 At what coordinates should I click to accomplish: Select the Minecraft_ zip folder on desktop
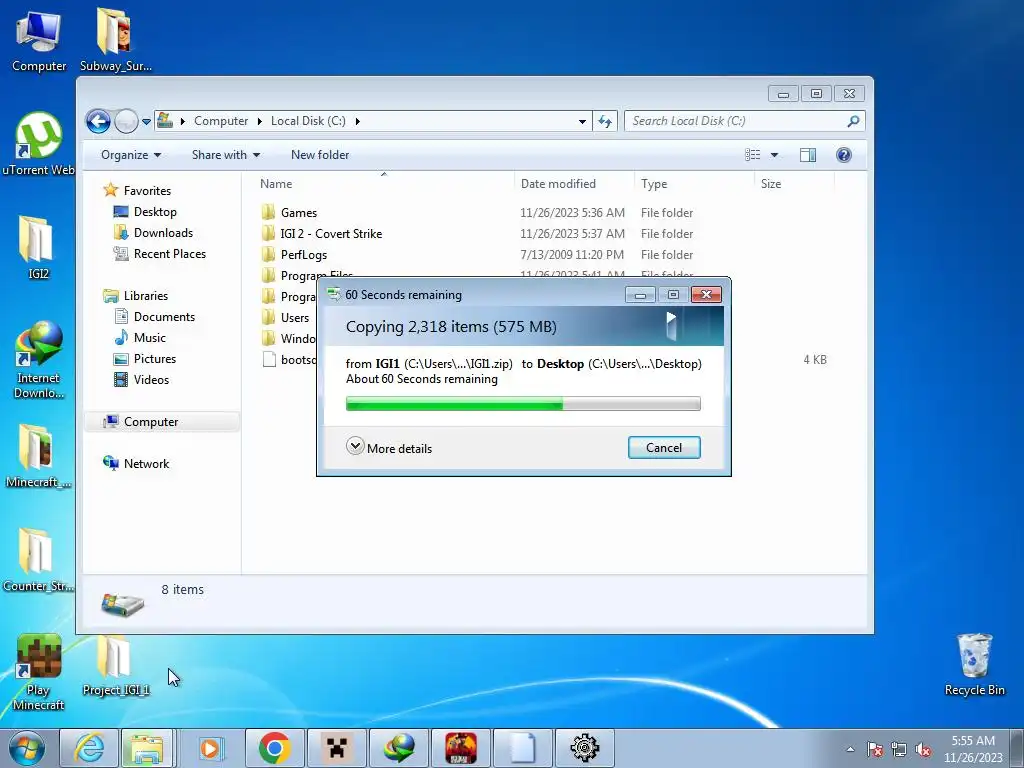tap(39, 456)
